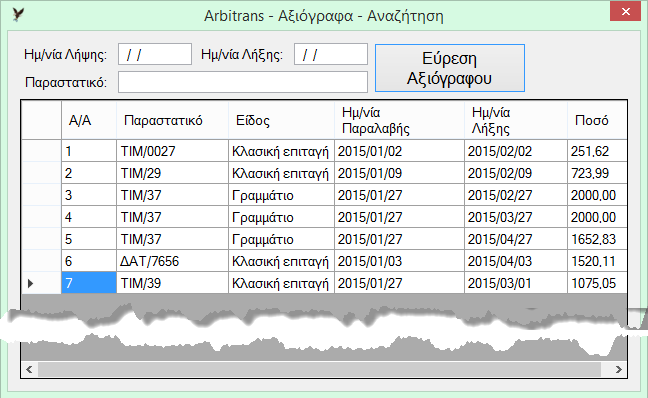The width and height of the screenshot is (648, 398).
Task: Select highlighted Α/Α cell 7
Action: pyautogui.click(x=89, y=283)
